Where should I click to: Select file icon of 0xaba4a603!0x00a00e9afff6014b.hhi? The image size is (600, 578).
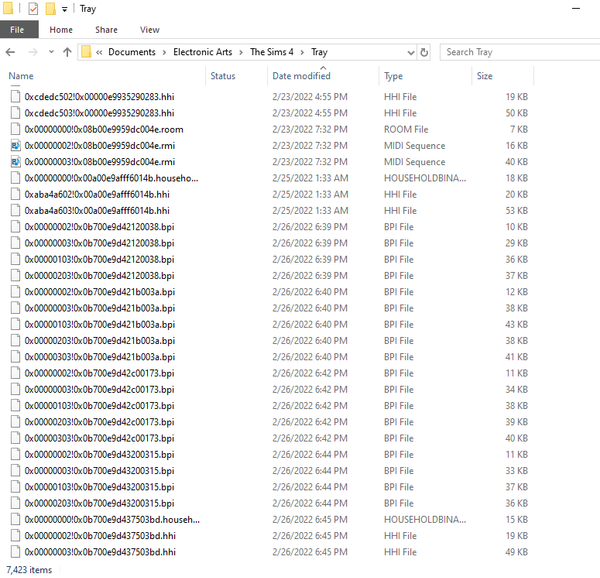[15, 210]
